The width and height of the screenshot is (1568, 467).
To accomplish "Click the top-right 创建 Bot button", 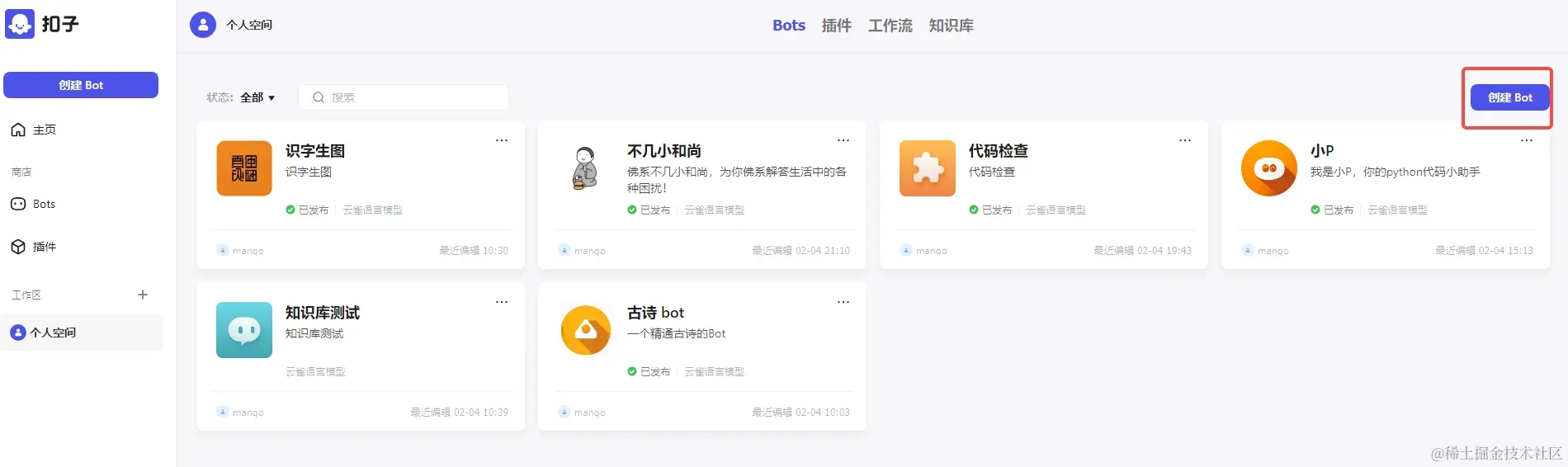I will (1509, 97).
